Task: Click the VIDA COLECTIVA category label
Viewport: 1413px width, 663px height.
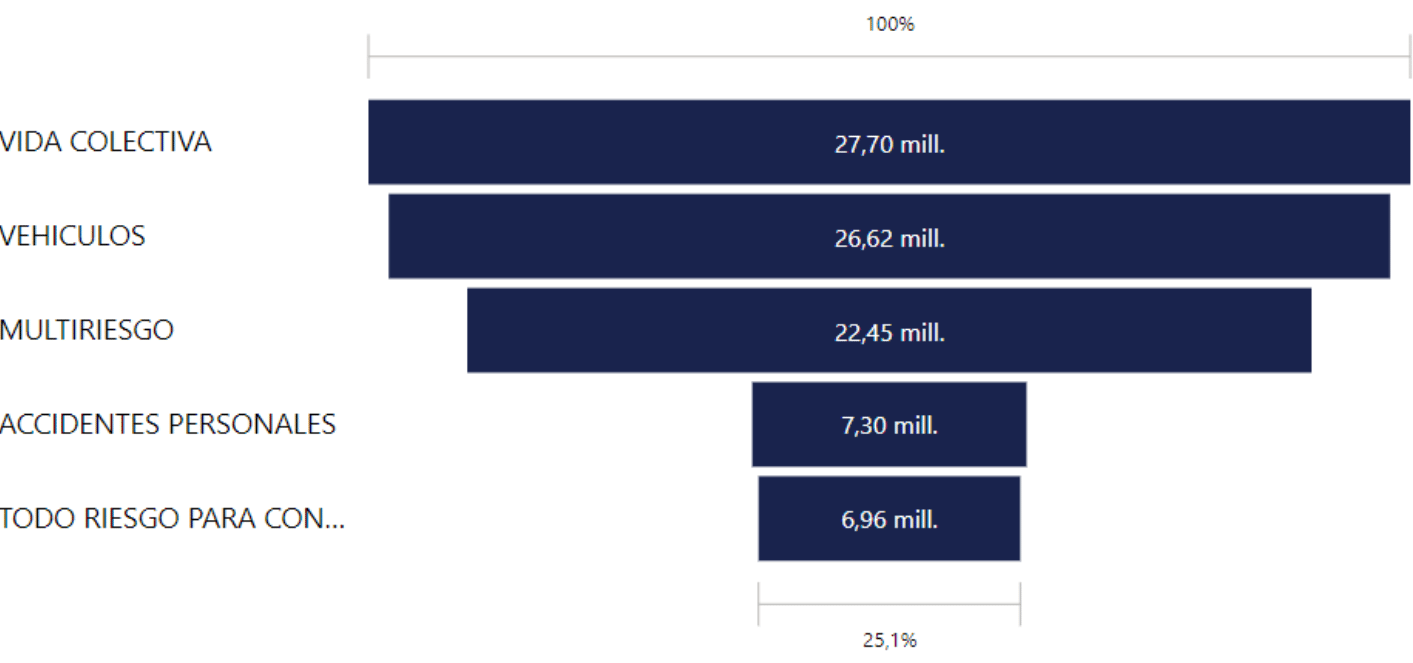Action: coord(105,142)
